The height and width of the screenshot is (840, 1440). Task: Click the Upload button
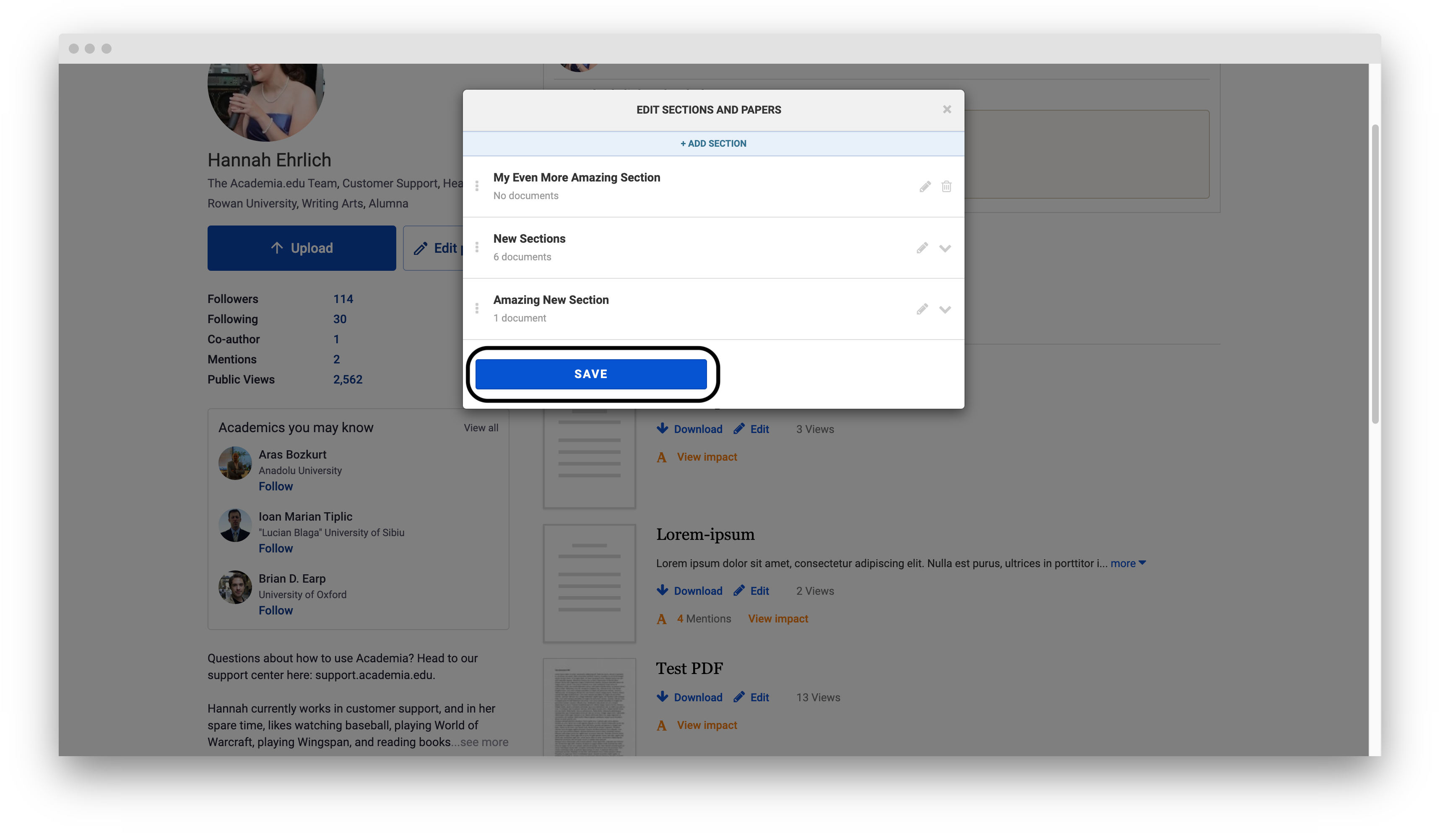pos(301,248)
